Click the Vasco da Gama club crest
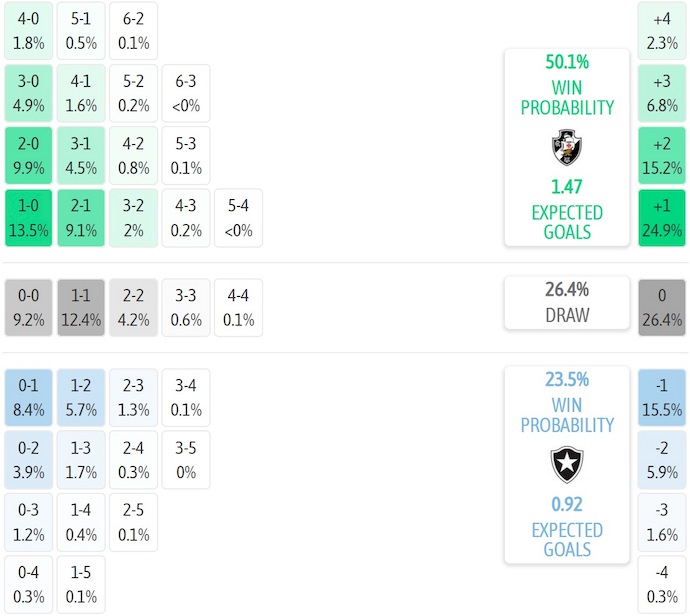This screenshot has height=616, width=690. click(x=566, y=148)
